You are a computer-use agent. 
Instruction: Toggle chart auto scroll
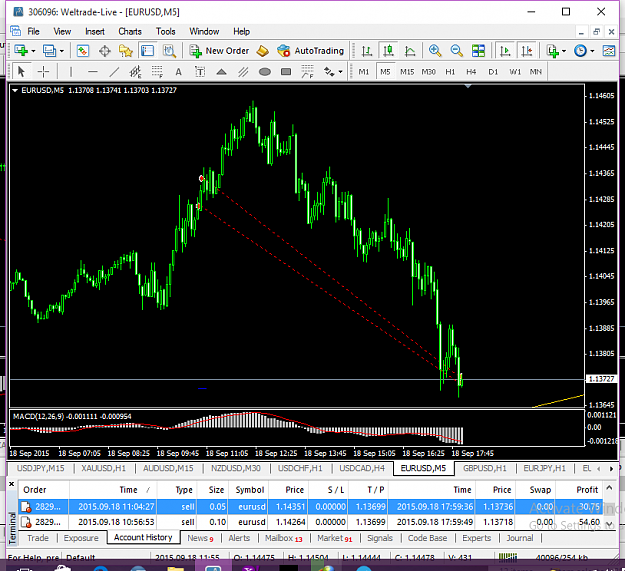[x=505, y=51]
